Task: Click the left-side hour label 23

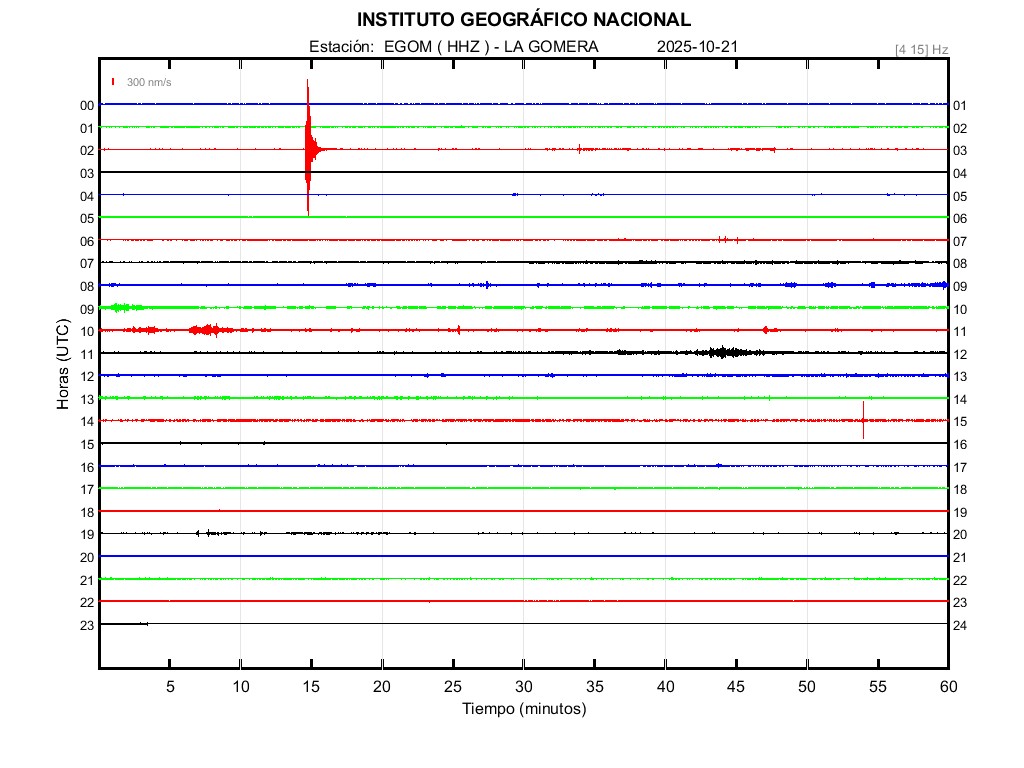Action: pos(87,625)
